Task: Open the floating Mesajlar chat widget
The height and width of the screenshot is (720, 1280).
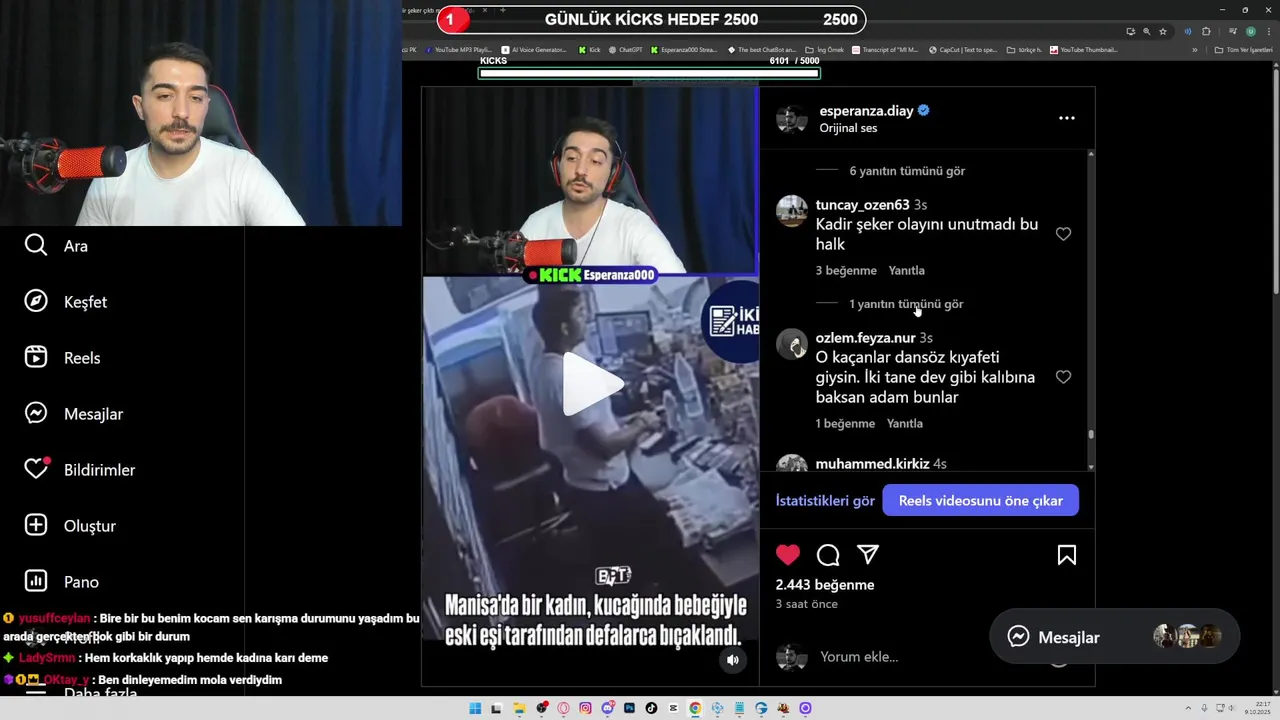Action: [x=1115, y=637]
